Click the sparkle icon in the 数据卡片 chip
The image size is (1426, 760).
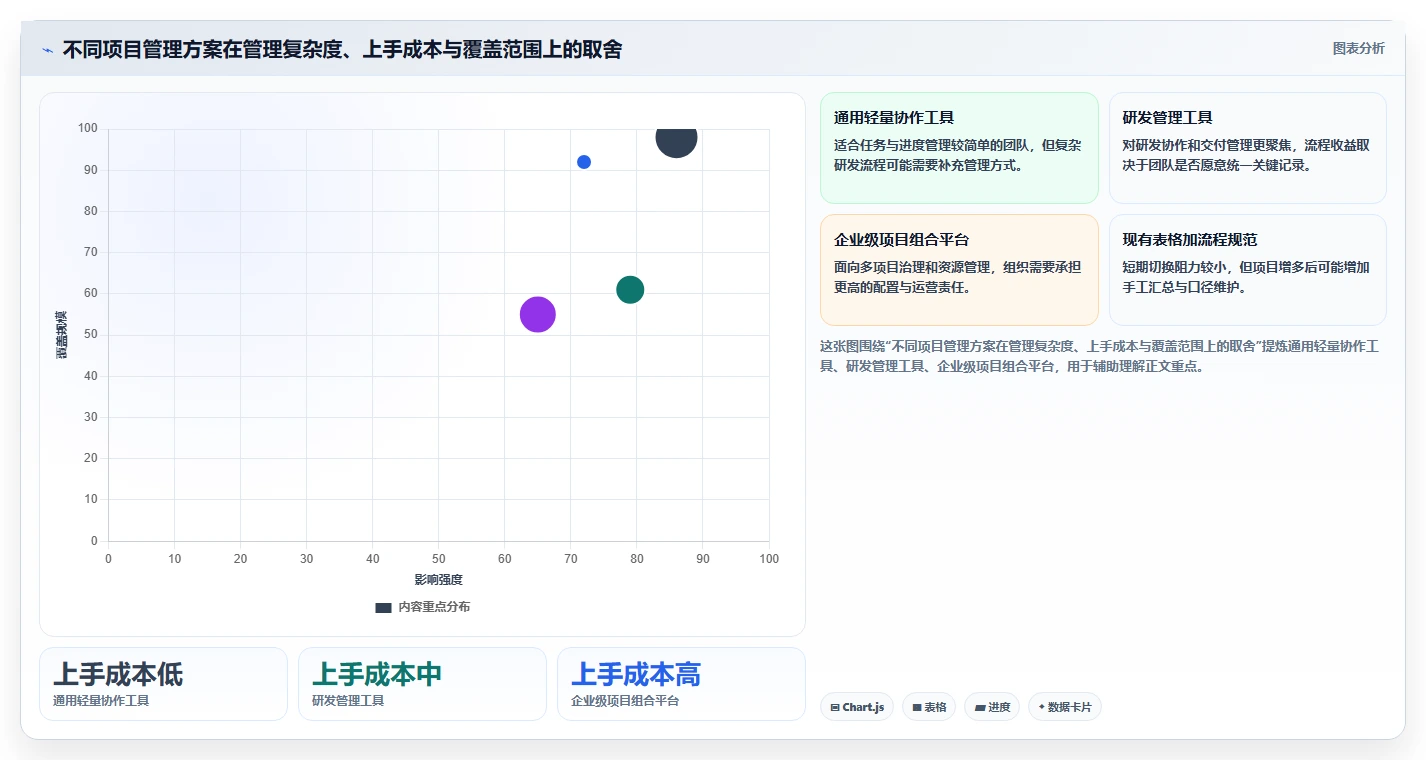[x=1042, y=707]
